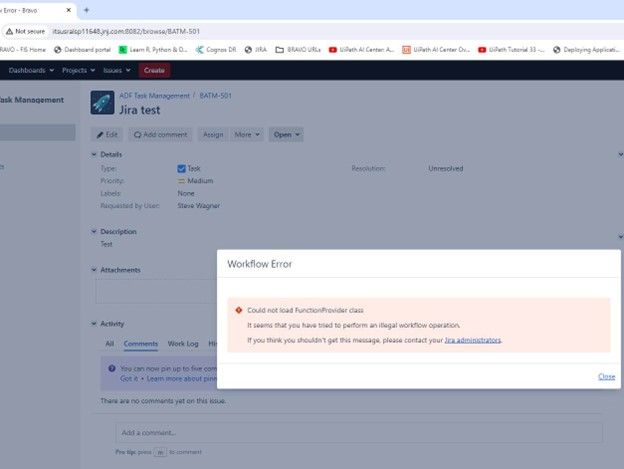Open Deploying Applicati... bookmark
Screen dimensions: 624x469
(x=586, y=50)
